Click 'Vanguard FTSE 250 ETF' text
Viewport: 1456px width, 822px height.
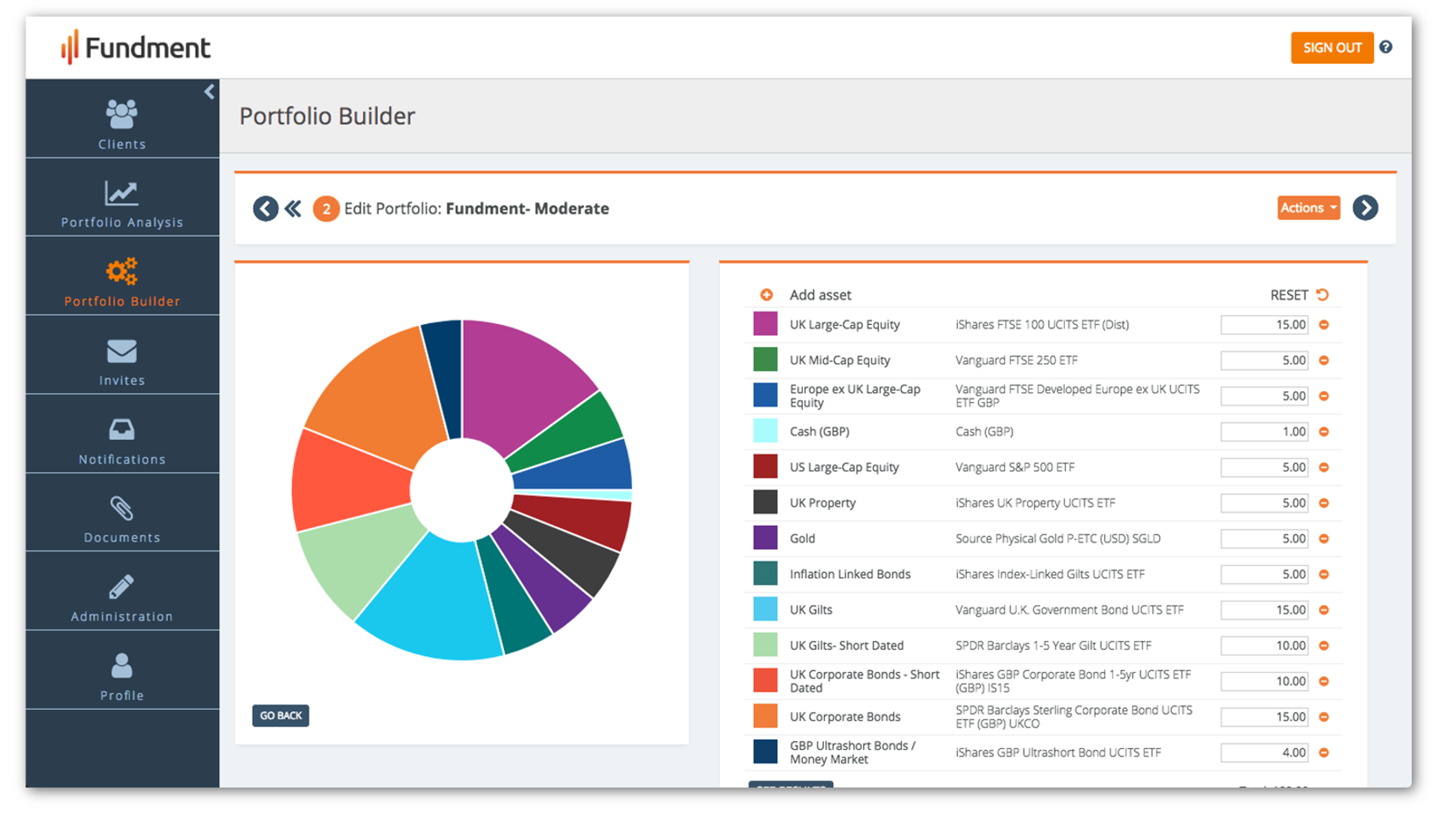[1016, 361]
